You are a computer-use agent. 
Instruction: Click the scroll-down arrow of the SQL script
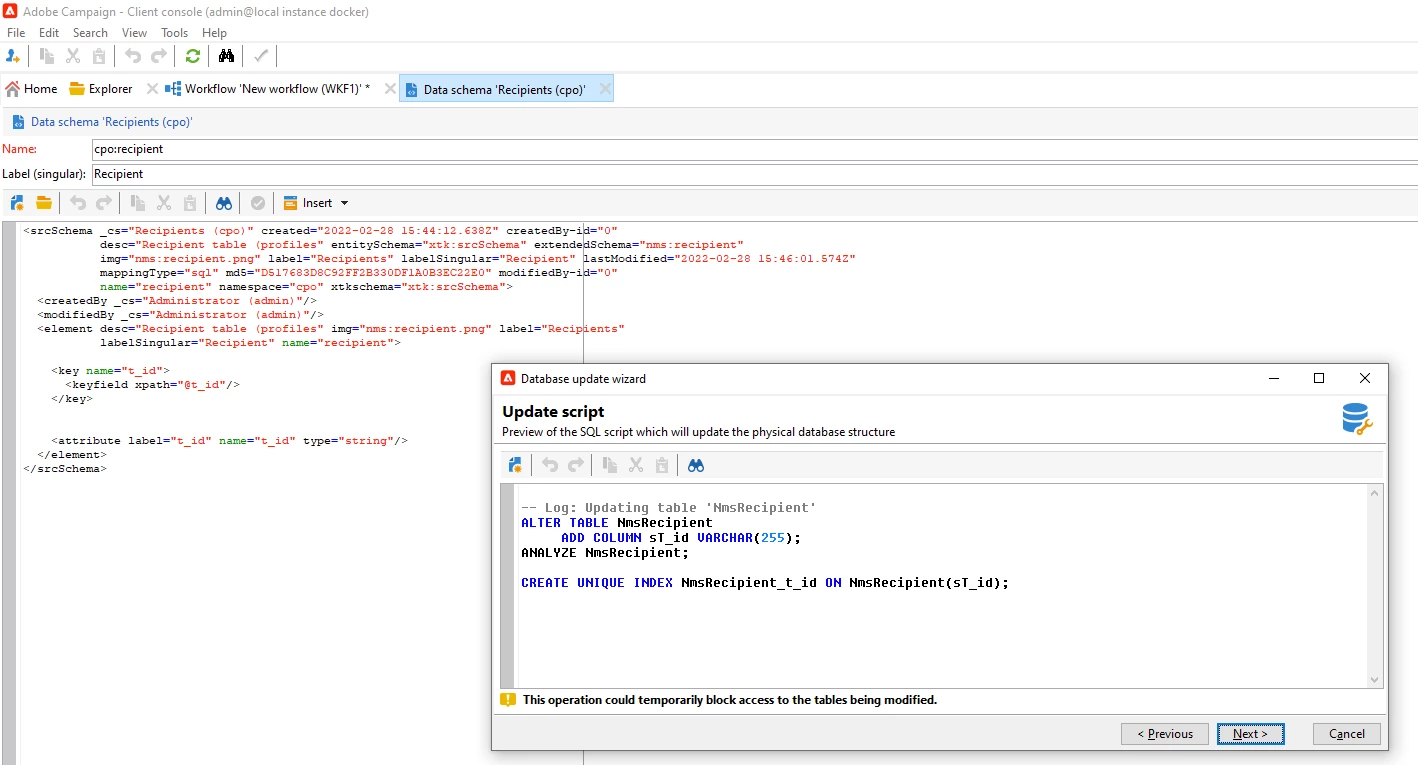click(1375, 679)
